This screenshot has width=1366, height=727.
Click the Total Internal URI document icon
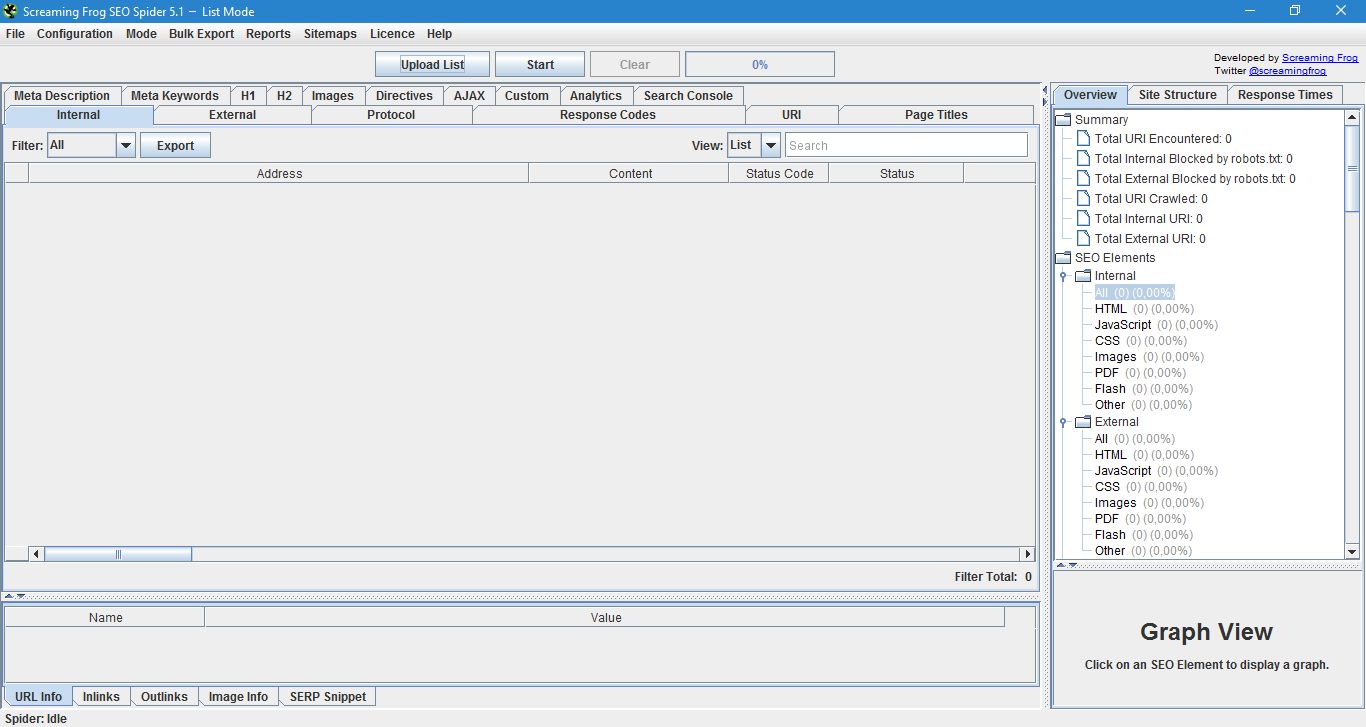pos(1083,219)
